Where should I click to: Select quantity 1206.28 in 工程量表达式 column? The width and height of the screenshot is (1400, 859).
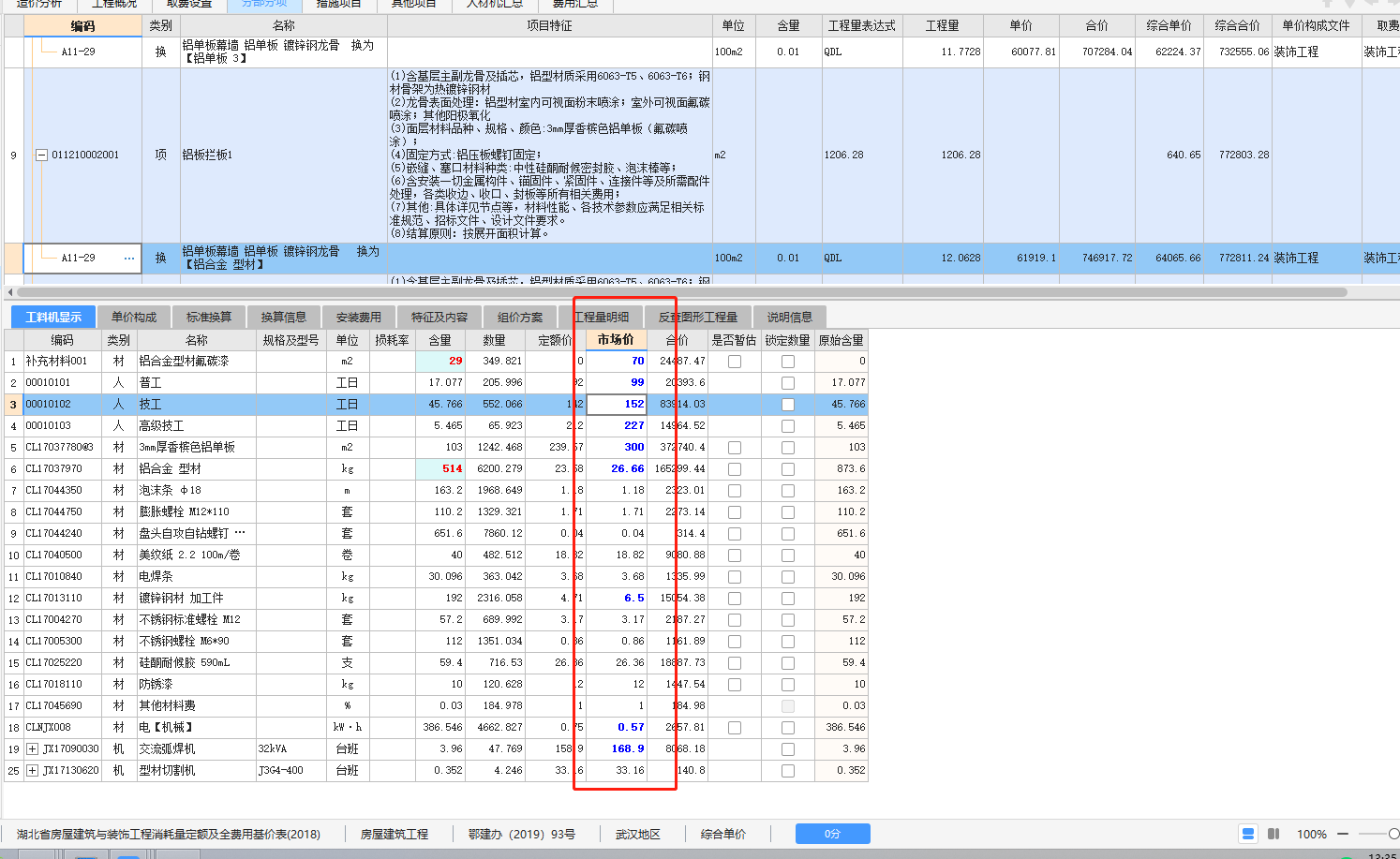click(862, 156)
